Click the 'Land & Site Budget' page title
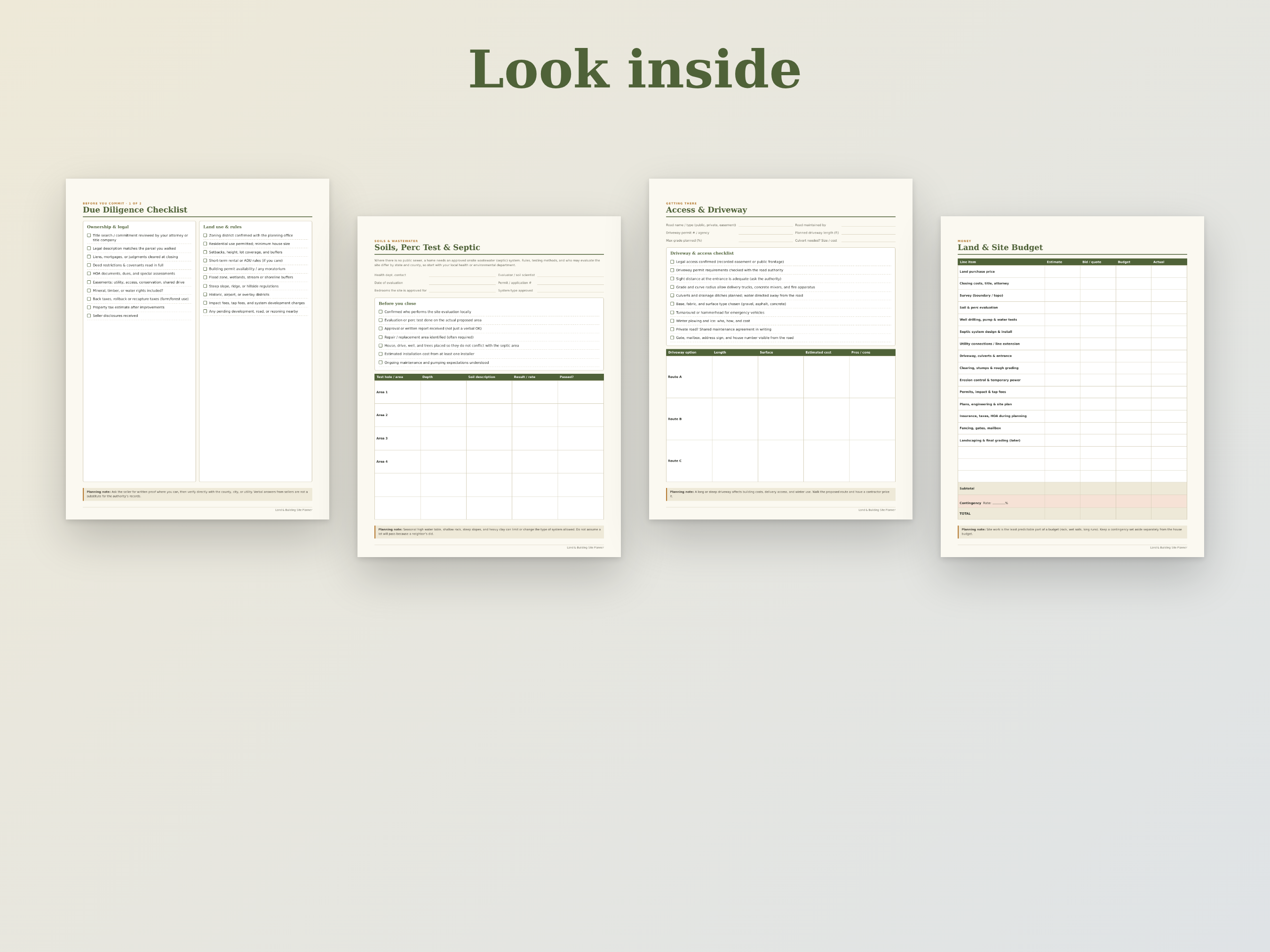Screen dimensions: 1270x952 [x=1000, y=247]
